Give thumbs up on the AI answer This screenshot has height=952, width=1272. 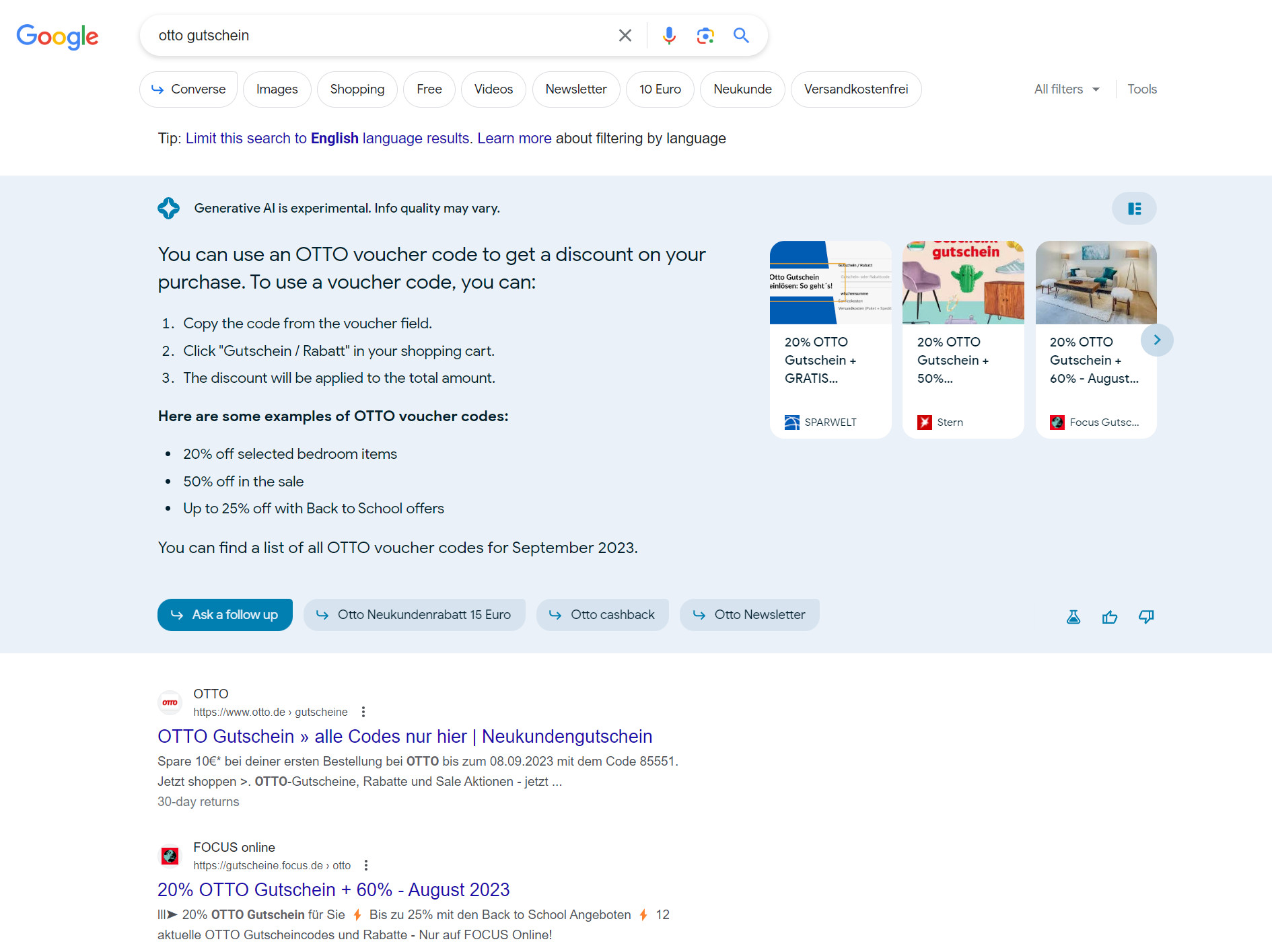pos(1110,616)
